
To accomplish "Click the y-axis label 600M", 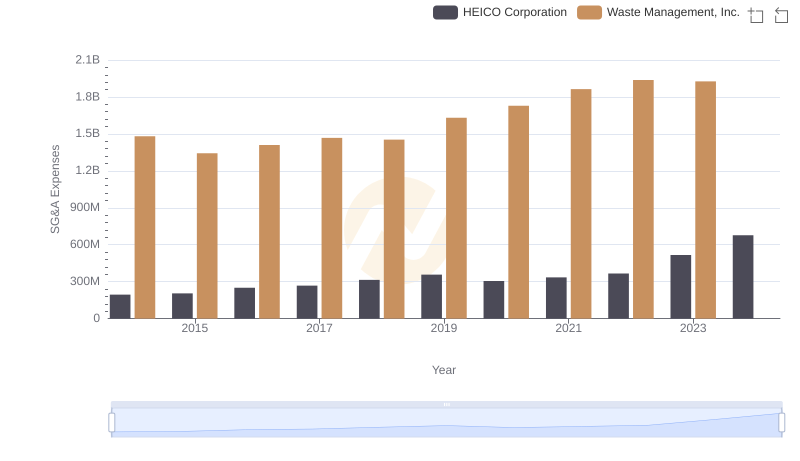I will point(85,244).
